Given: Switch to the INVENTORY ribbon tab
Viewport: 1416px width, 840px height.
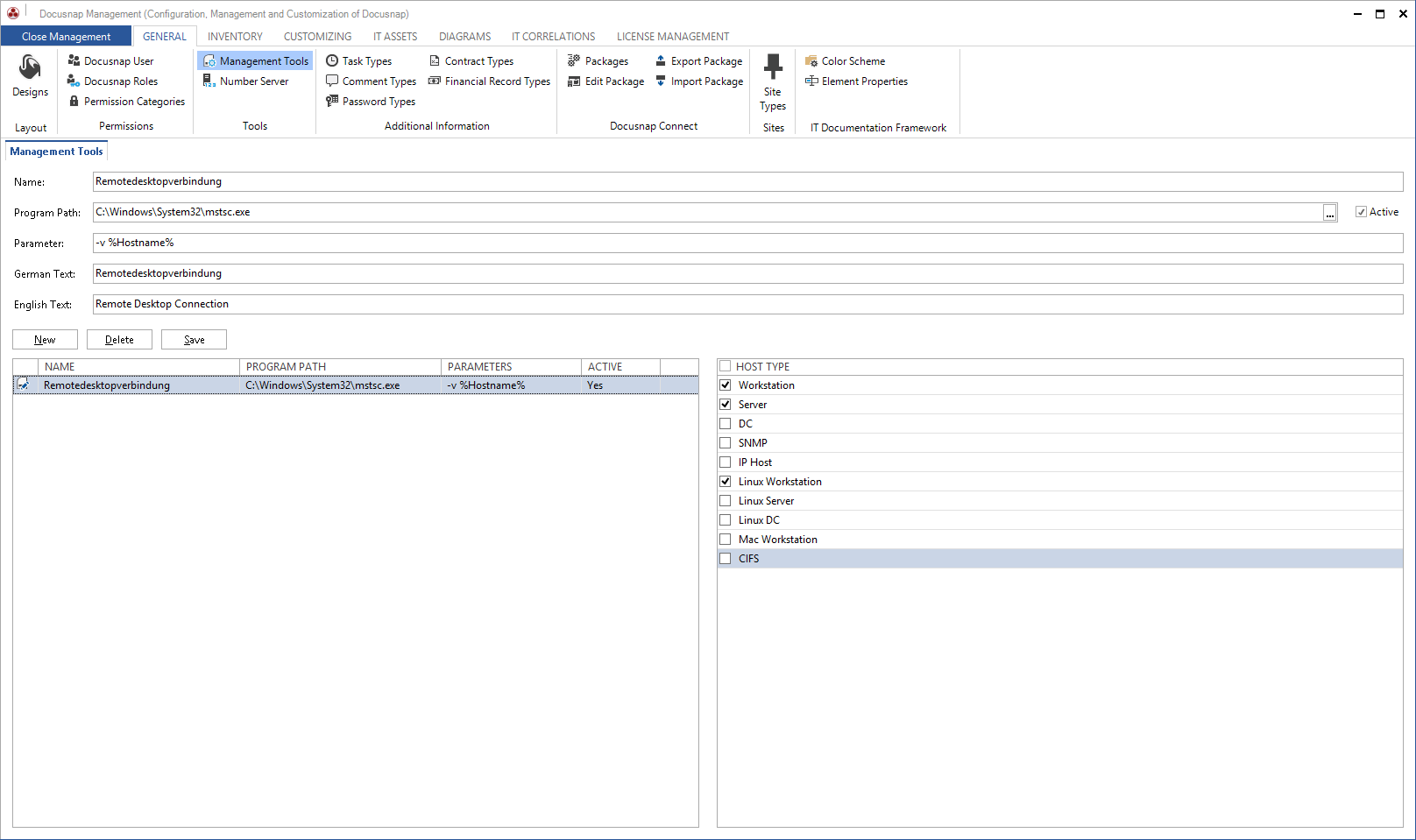Looking at the screenshot, I should [x=235, y=37].
